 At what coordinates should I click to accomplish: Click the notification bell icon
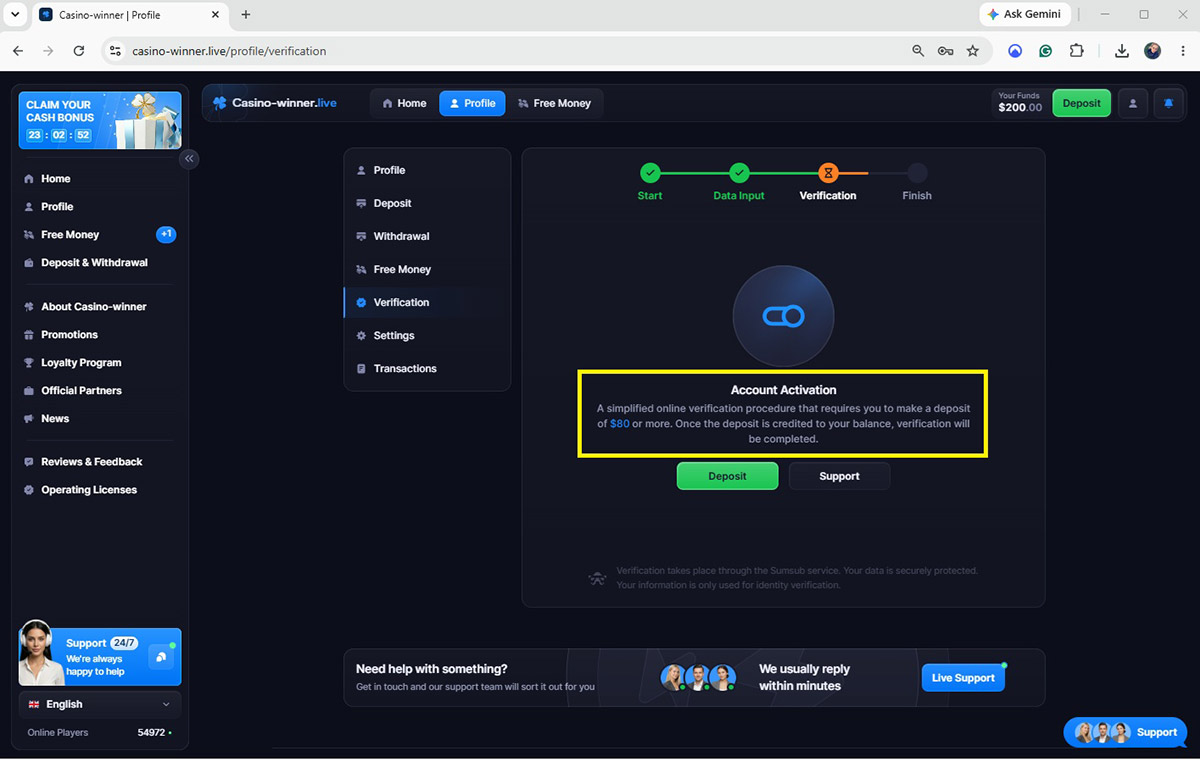click(x=1168, y=103)
